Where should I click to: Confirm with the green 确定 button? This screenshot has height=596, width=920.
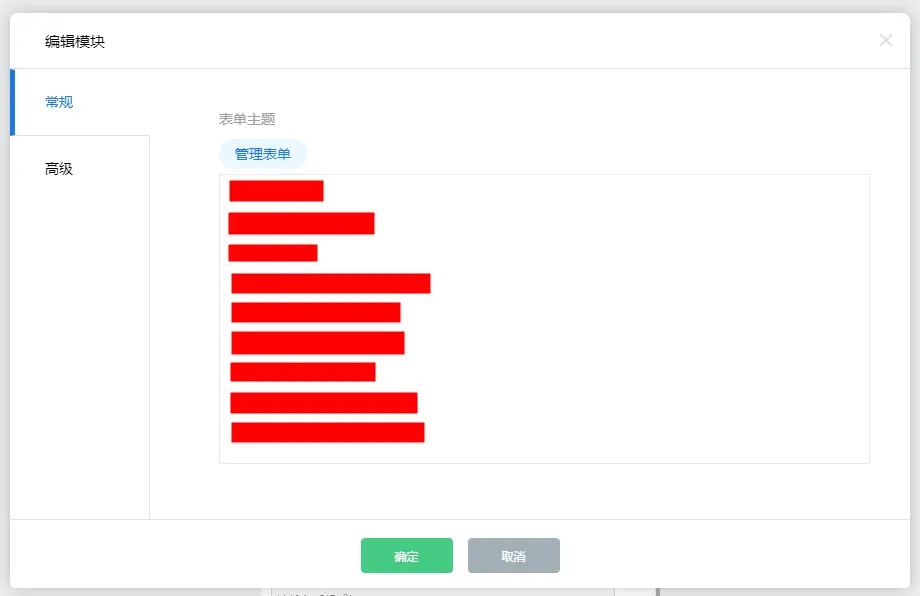click(x=406, y=556)
